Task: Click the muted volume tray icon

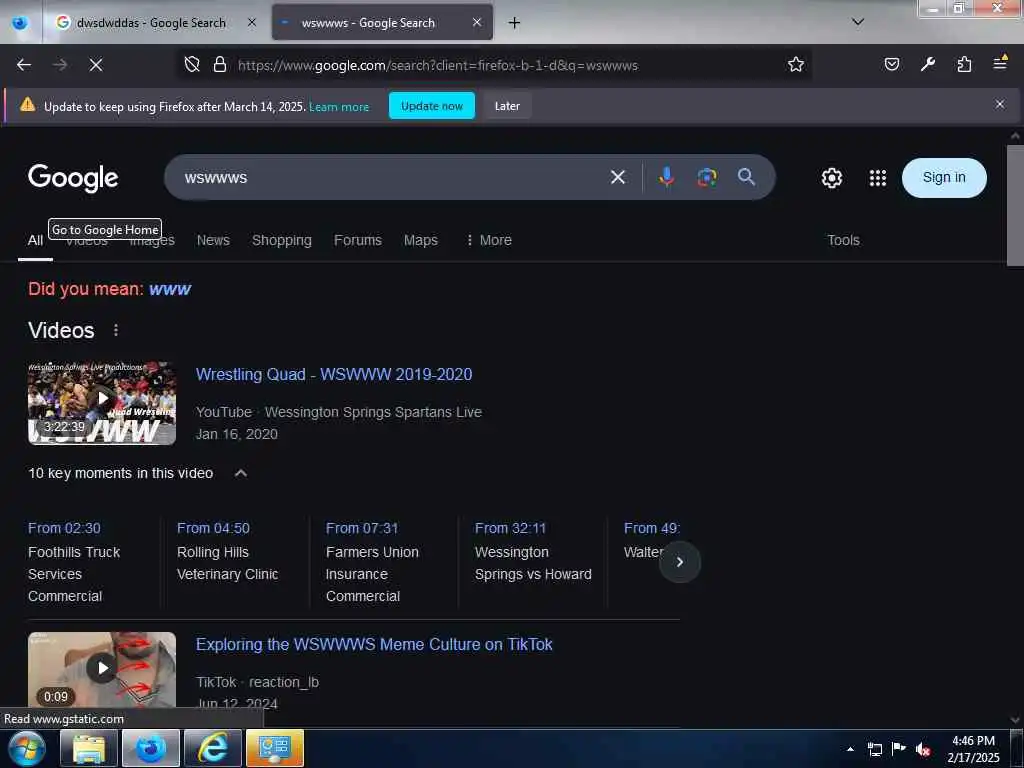Action: click(922, 749)
